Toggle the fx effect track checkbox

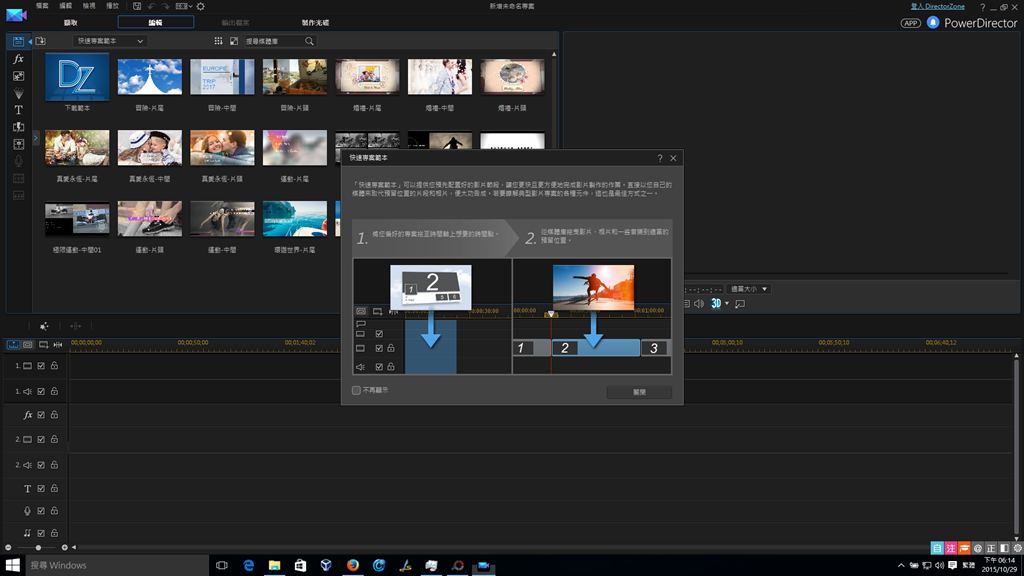(41, 415)
